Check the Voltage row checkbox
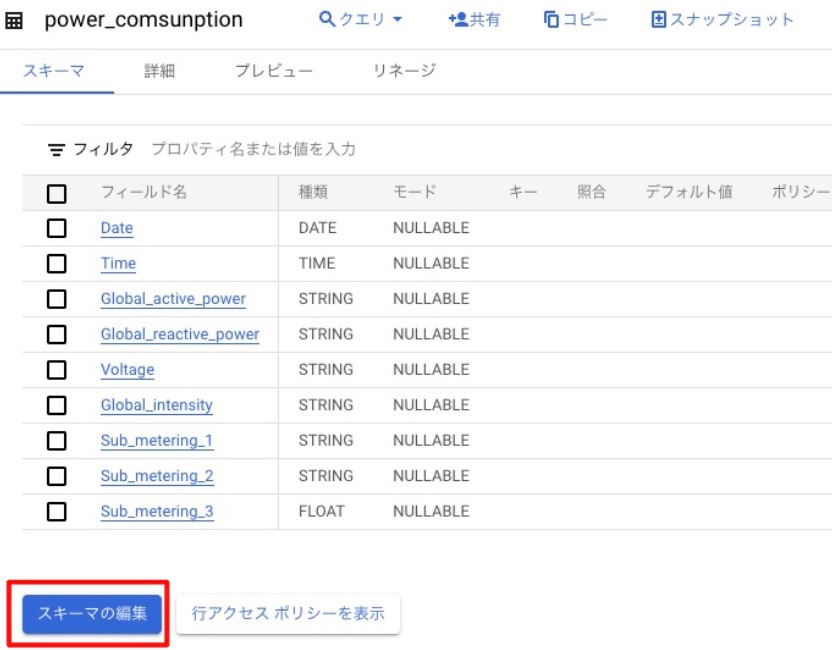The image size is (832, 650). coord(57,370)
